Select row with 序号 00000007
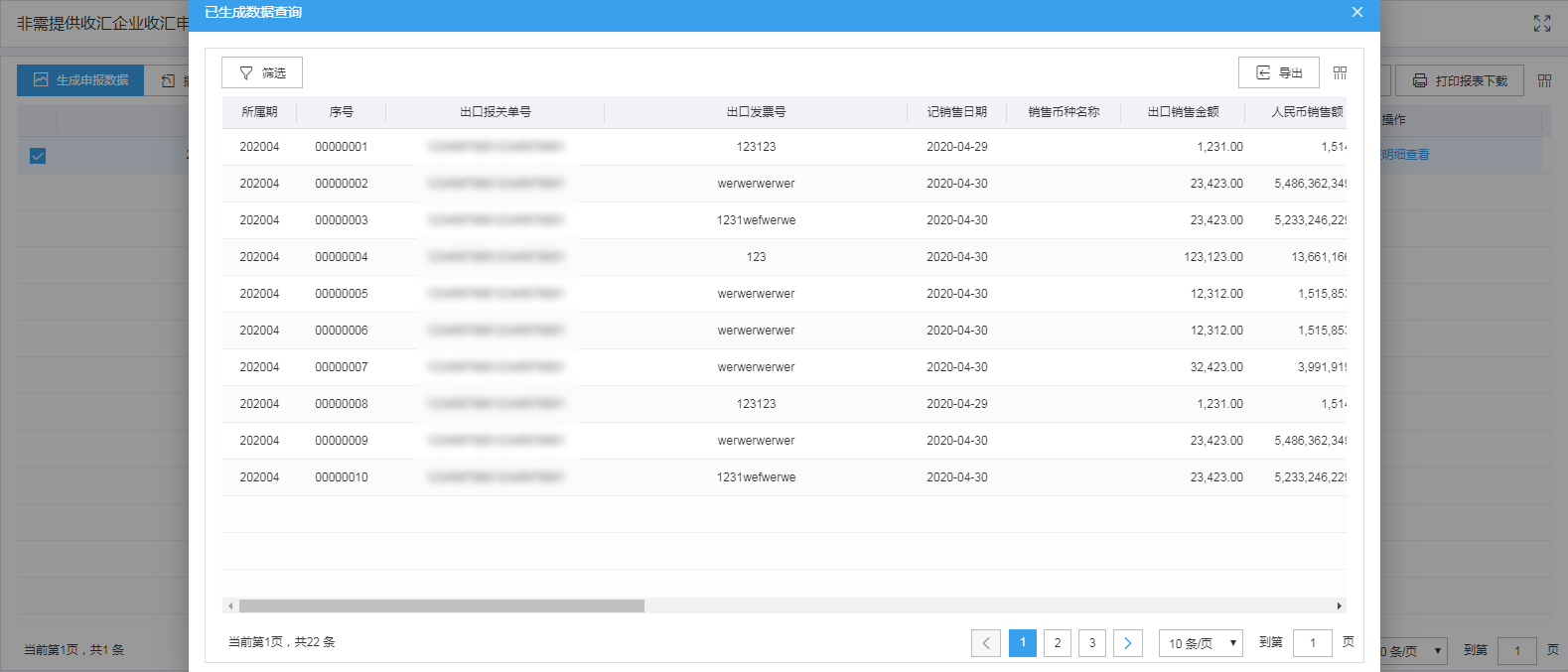Screen dimensions: 1568x672 point(784,367)
